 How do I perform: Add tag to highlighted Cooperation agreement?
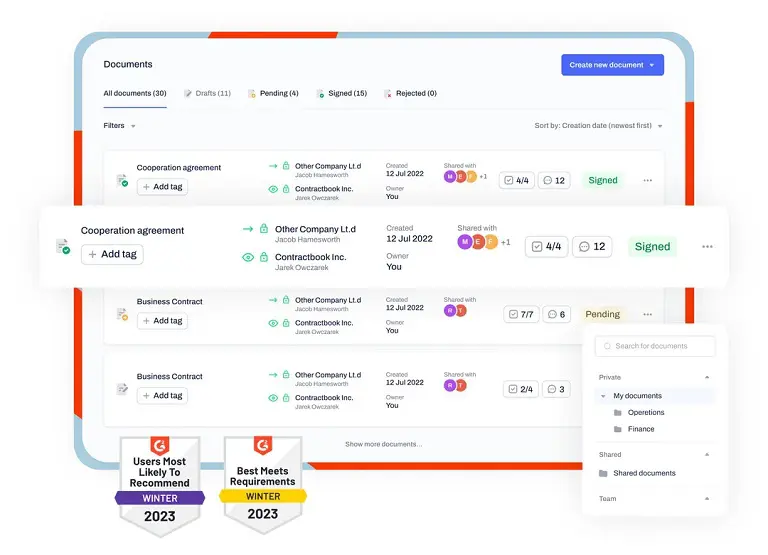[x=112, y=254]
